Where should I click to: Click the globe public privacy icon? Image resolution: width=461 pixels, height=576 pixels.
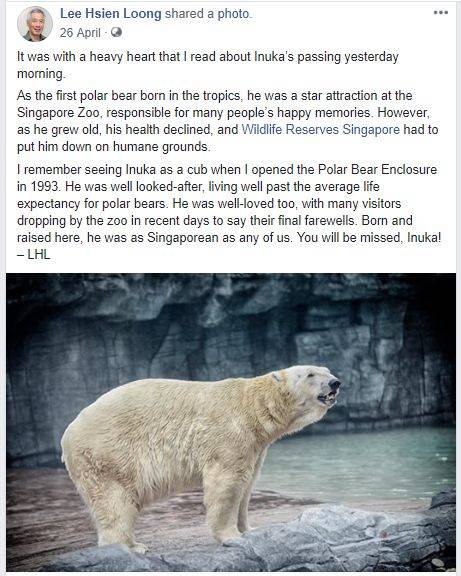(x=116, y=33)
